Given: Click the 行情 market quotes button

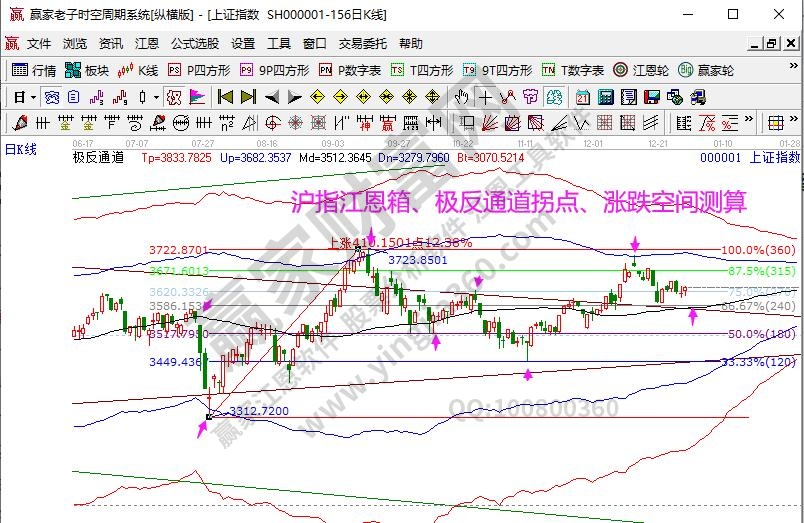Looking at the screenshot, I should tap(34, 70).
